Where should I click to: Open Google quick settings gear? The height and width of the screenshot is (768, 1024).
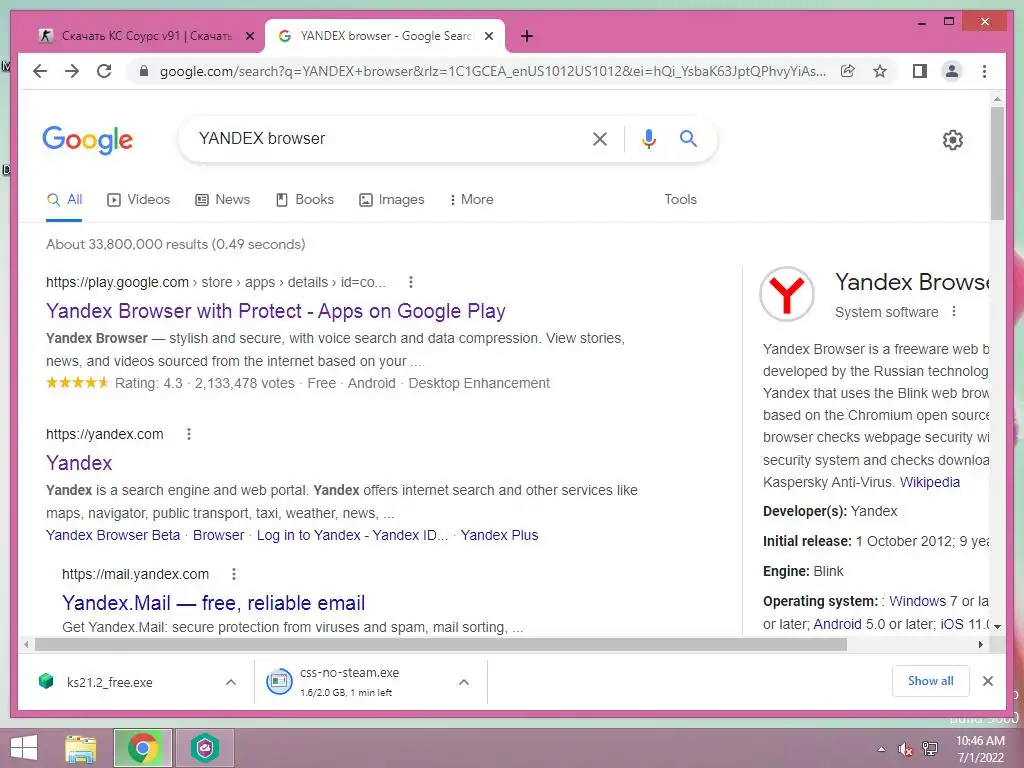pyautogui.click(x=953, y=140)
